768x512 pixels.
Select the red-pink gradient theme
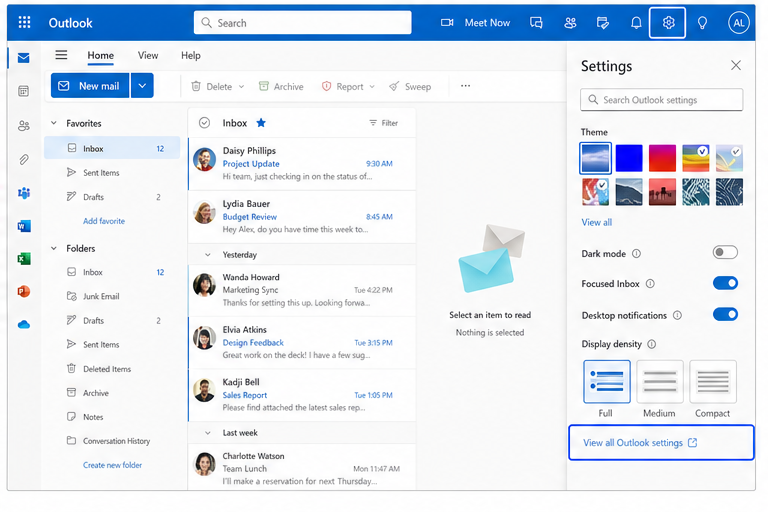coord(662,158)
